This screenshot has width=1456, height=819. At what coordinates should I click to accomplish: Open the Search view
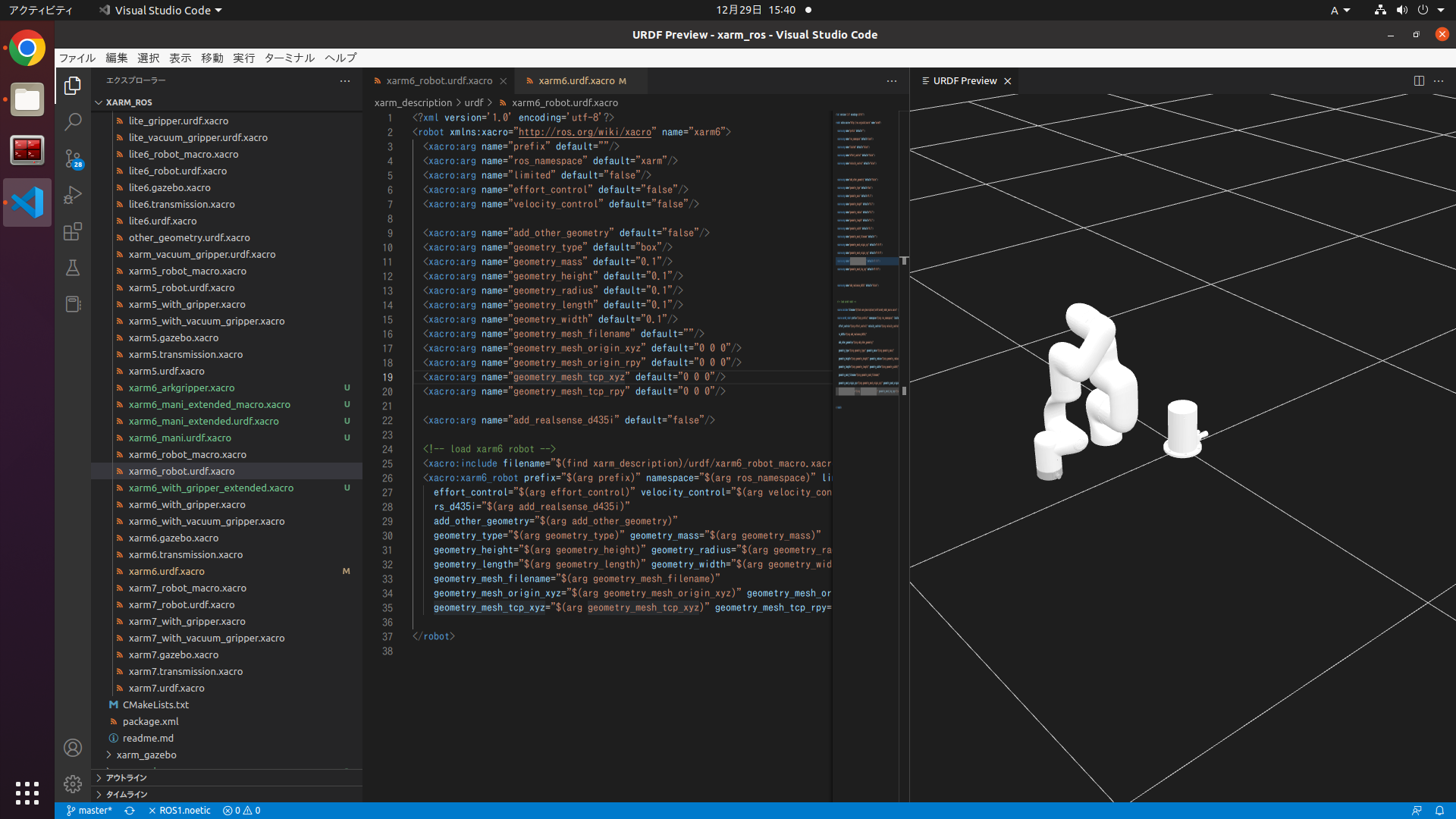click(x=72, y=121)
